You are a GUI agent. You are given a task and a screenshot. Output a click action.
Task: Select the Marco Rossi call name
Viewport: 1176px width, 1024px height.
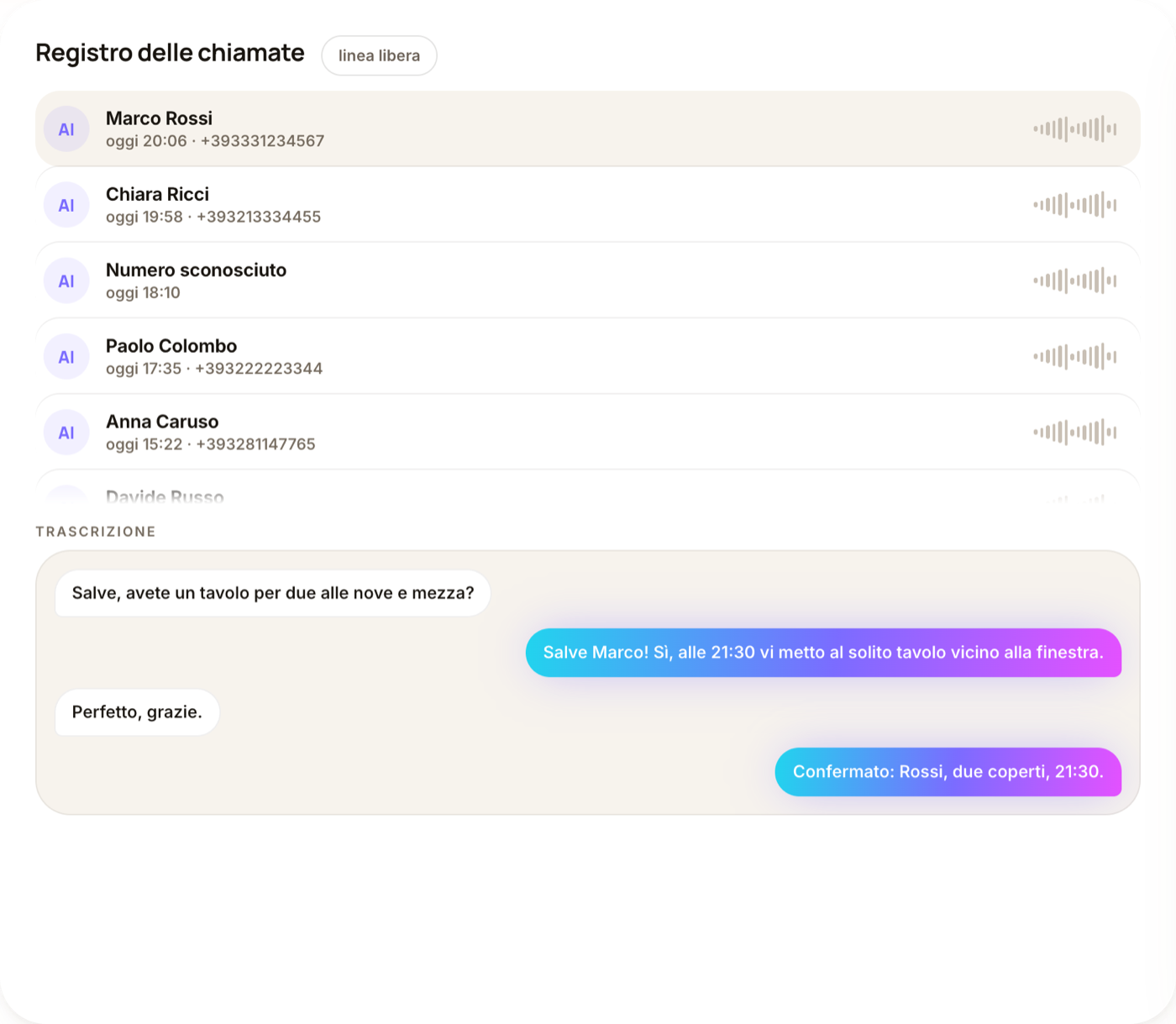[x=159, y=118]
